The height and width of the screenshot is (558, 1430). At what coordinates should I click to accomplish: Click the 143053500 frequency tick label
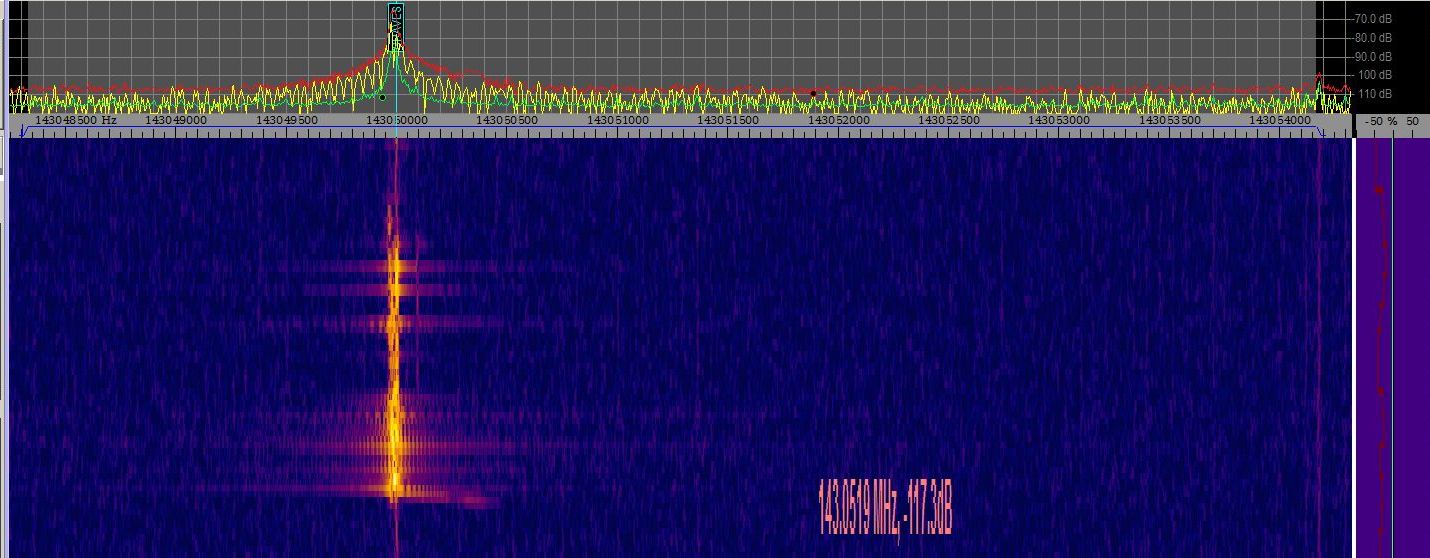click(x=1170, y=120)
